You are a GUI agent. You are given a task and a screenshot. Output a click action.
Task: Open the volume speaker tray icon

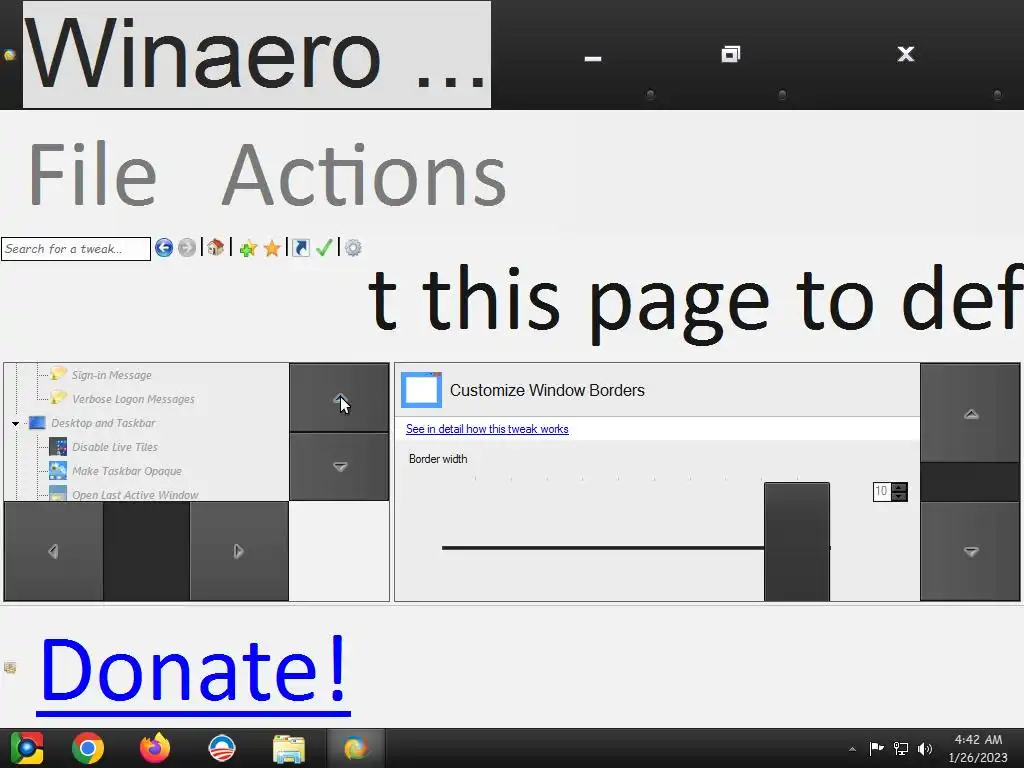point(925,748)
